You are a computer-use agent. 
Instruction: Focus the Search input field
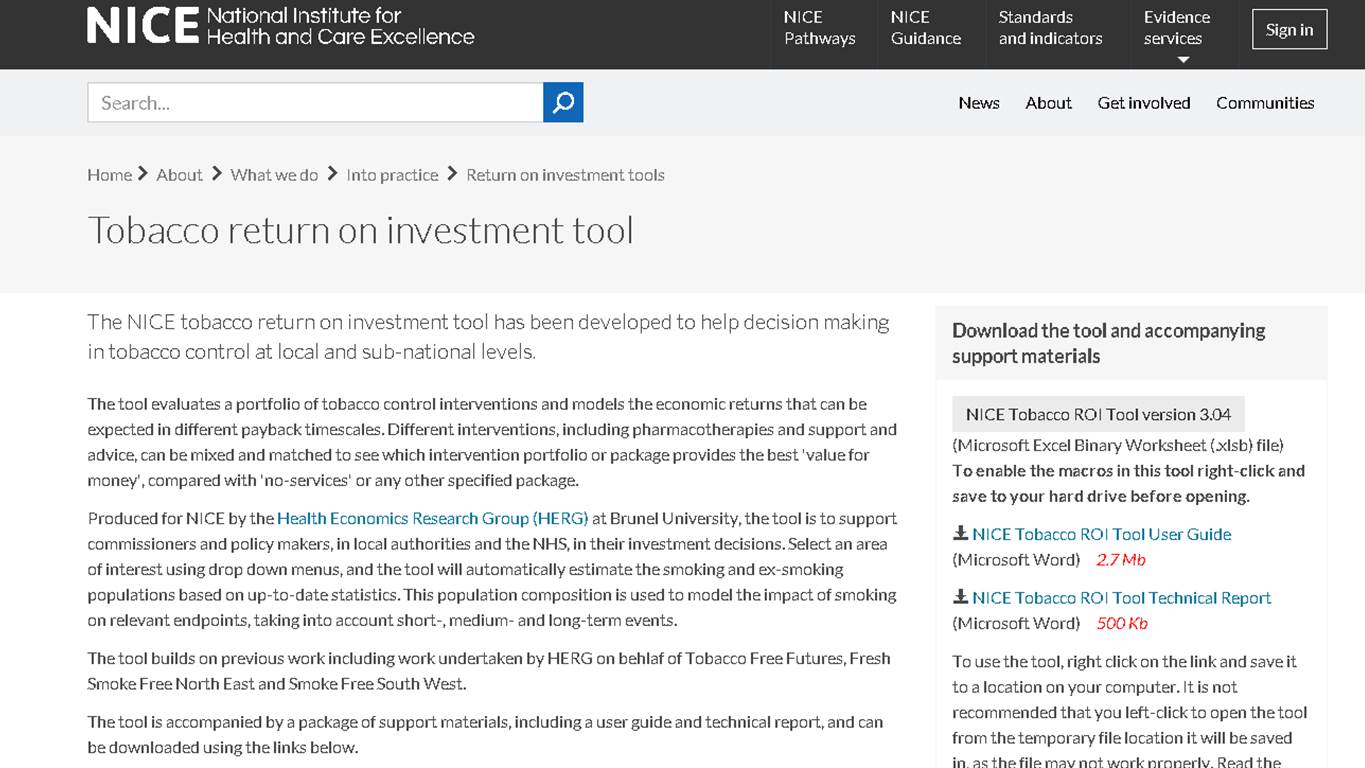[x=315, y=102]
